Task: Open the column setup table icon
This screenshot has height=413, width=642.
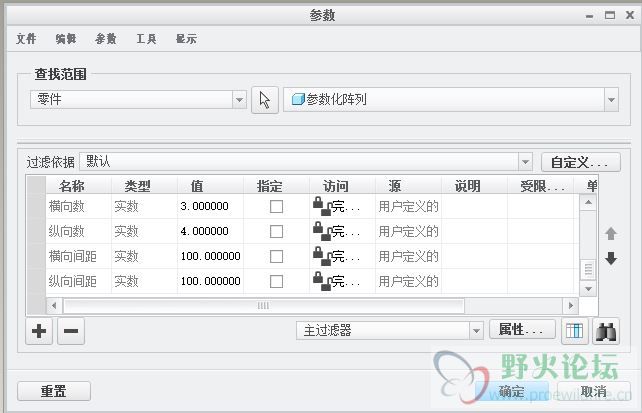Action: click(574, 331)
